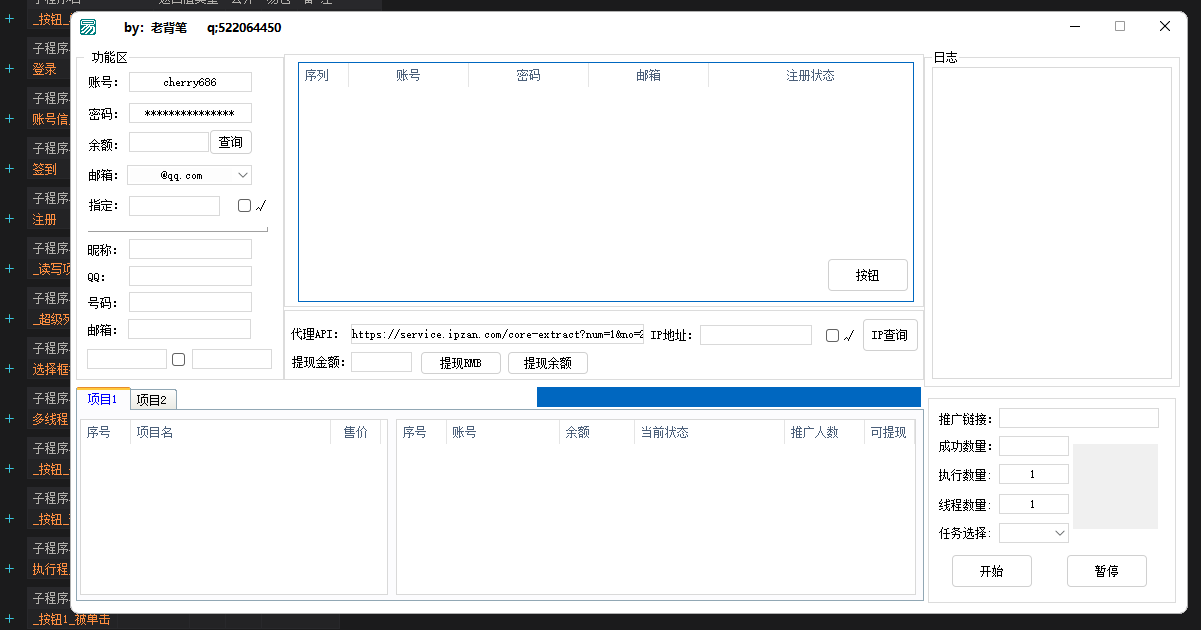Switch to the 项目2 tab

tap(152, 399)
